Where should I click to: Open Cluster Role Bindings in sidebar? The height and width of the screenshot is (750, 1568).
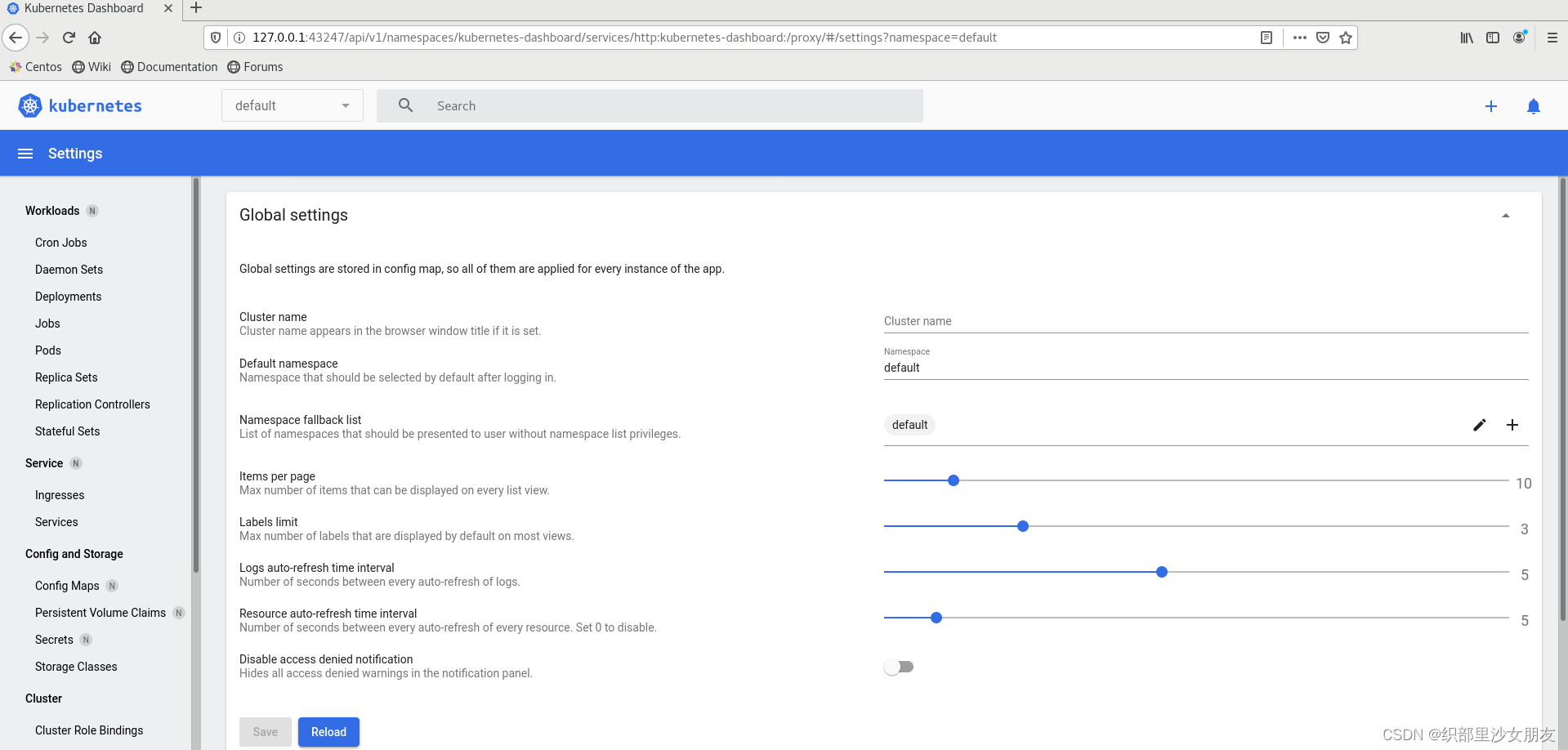(89, 730)
